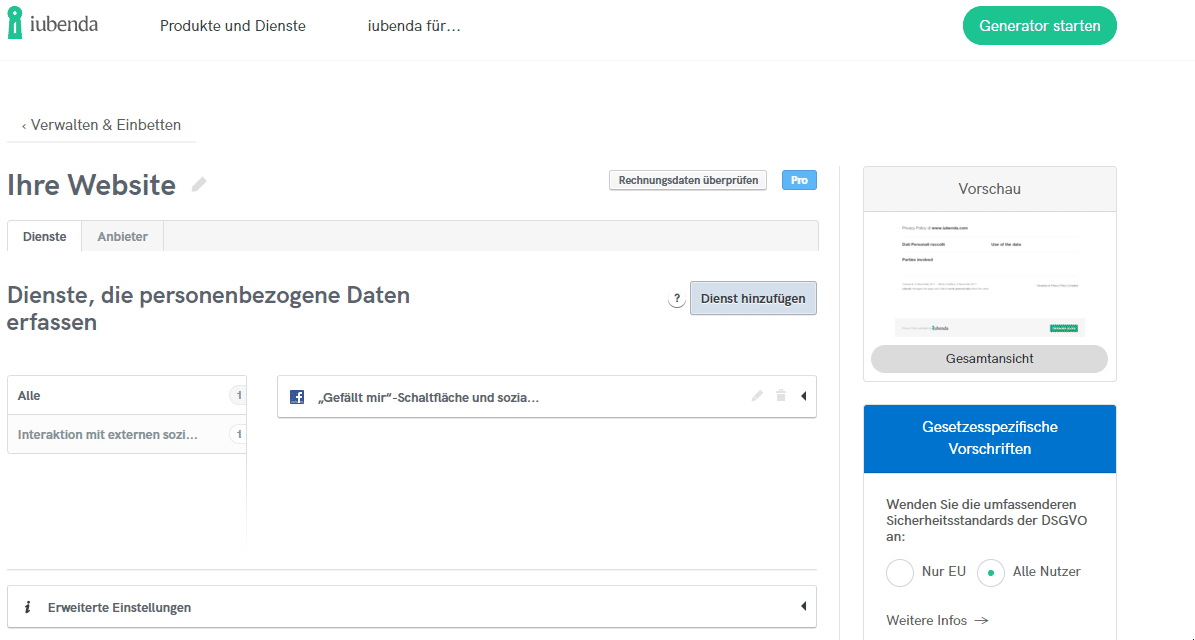This screenshot has width=1195, height=640.
Task: Expand Erweiterte Einstellungen section arrow
Action: 803,606
